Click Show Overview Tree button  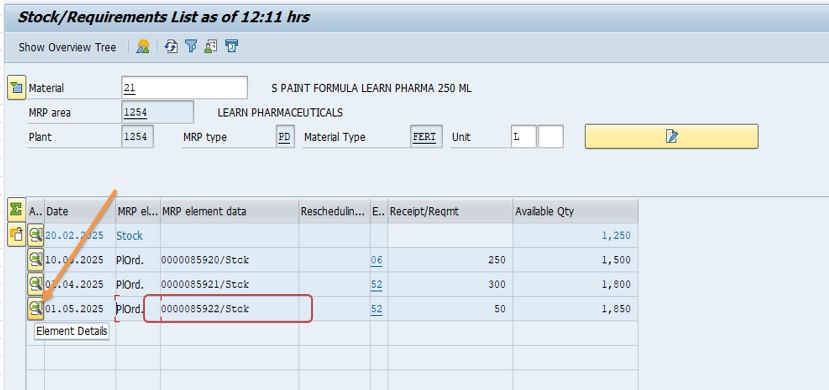pos(67,47)
